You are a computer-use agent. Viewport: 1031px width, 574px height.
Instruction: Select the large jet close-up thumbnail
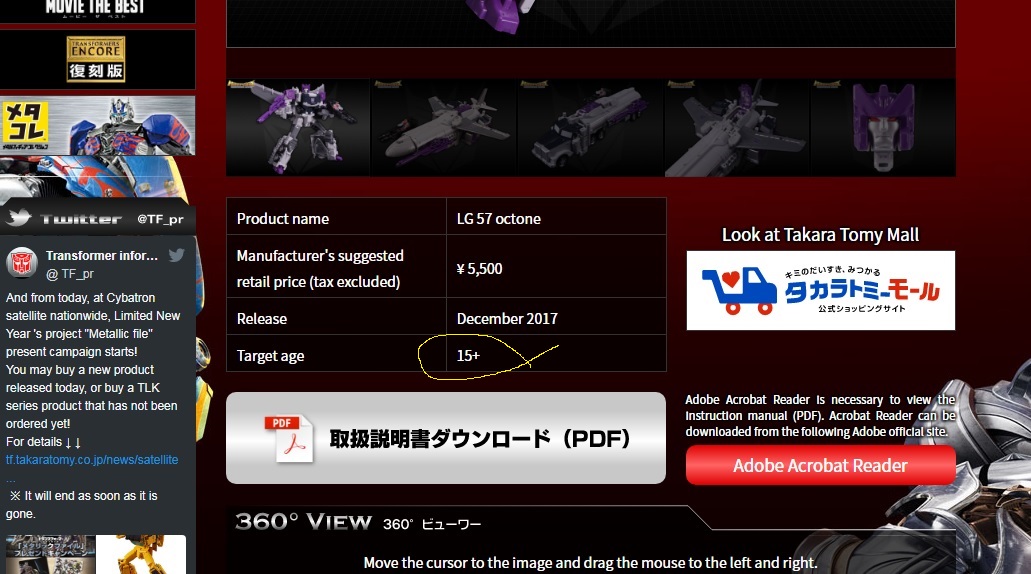click(x=737, y=128)
